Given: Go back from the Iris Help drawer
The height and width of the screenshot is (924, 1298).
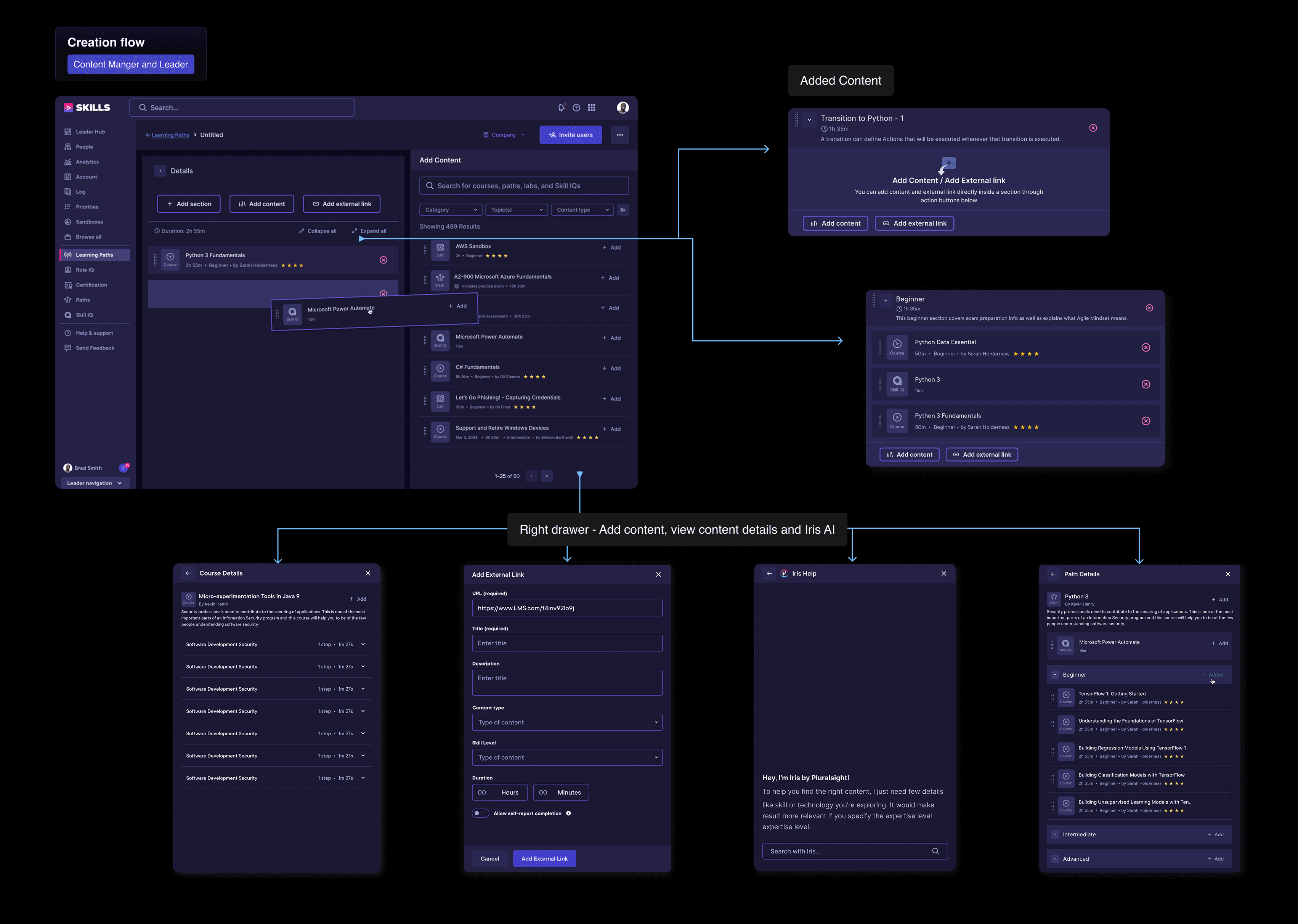Looking at the screenshot, I should point(769,574).
